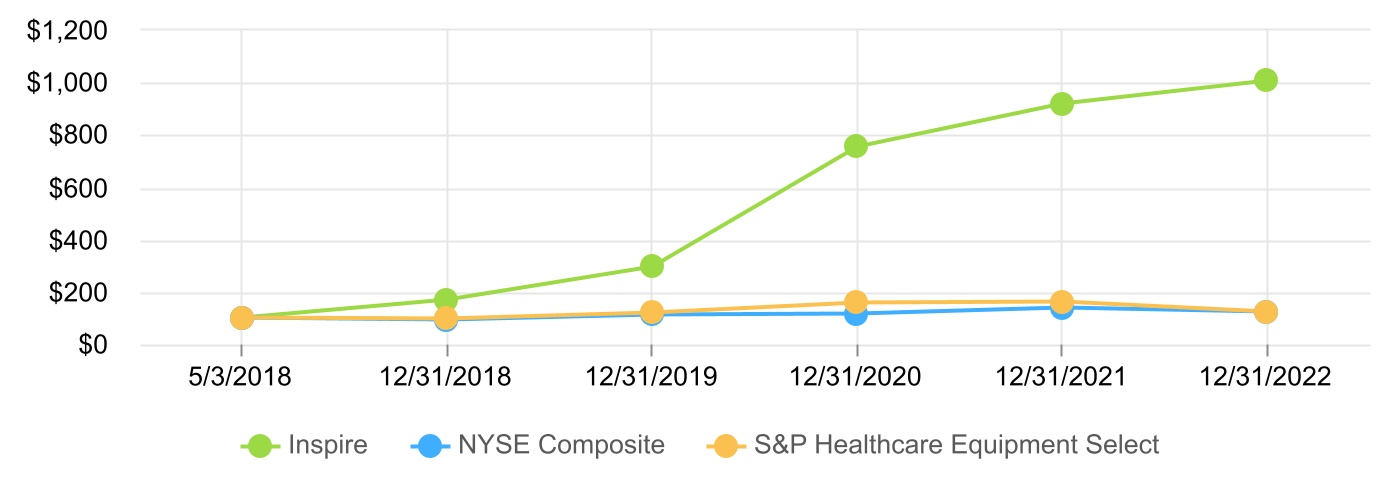Click the orange data point at 5/3/2018
The height and width of the screenshot is (500, 1400).
[x=241, y=318]
